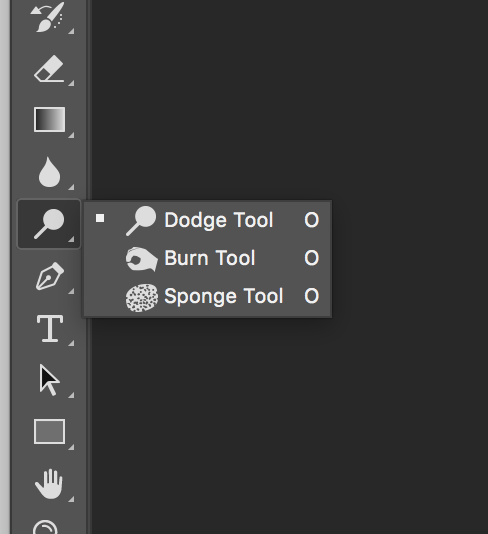Image resolution: width=488 pixels, height=534 pixels.
Task: Click the Sponge Tool textured icon
Action: coord(142,297)
